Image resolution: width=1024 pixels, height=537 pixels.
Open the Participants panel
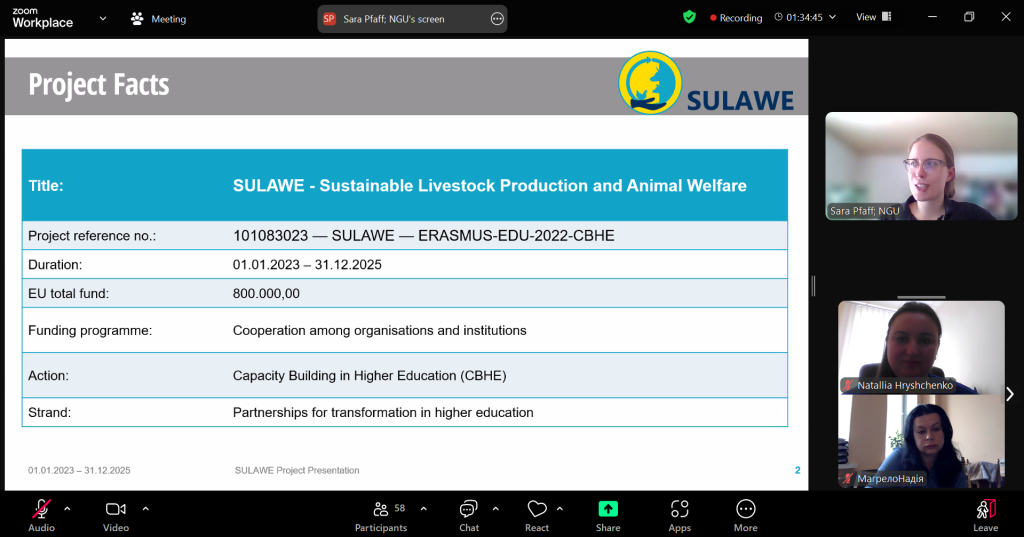point(381,515)
